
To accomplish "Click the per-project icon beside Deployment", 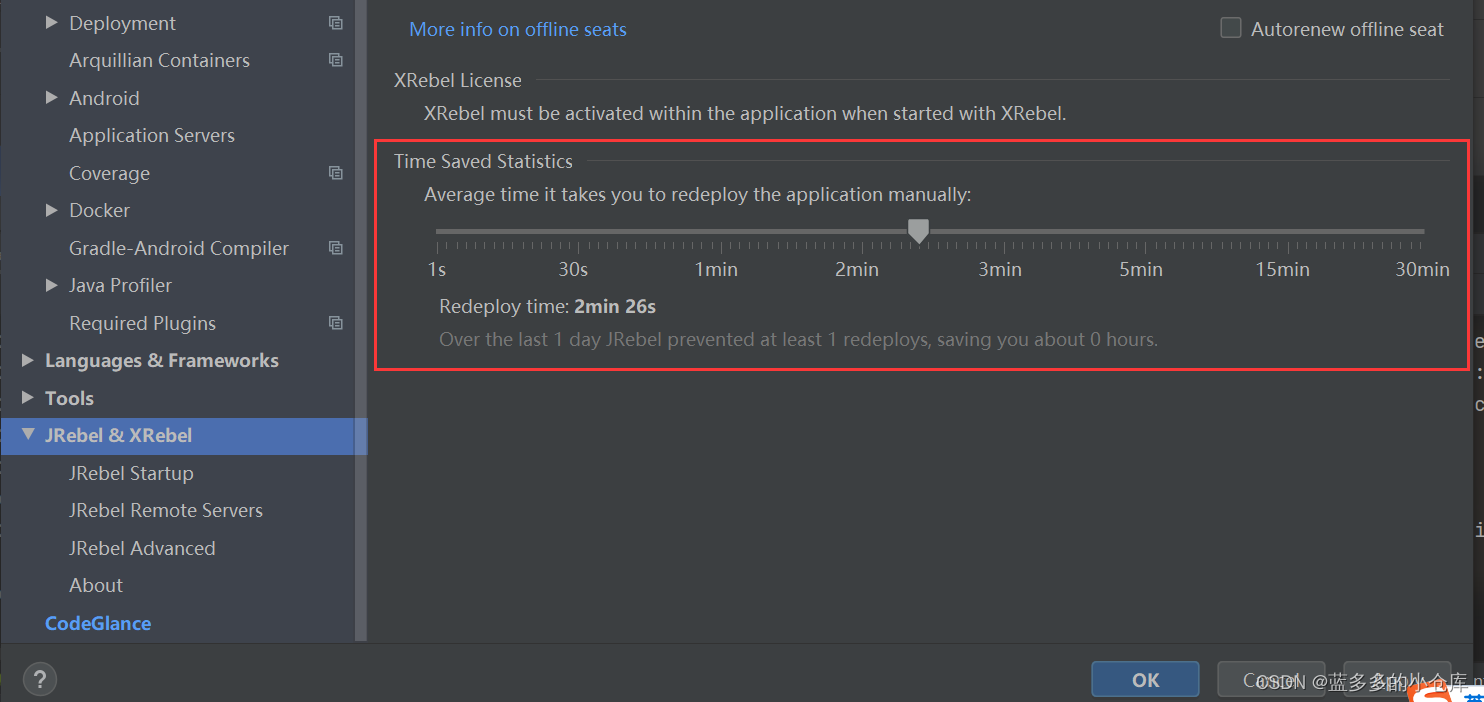I will pyautogui.click(x=336, y=23).
